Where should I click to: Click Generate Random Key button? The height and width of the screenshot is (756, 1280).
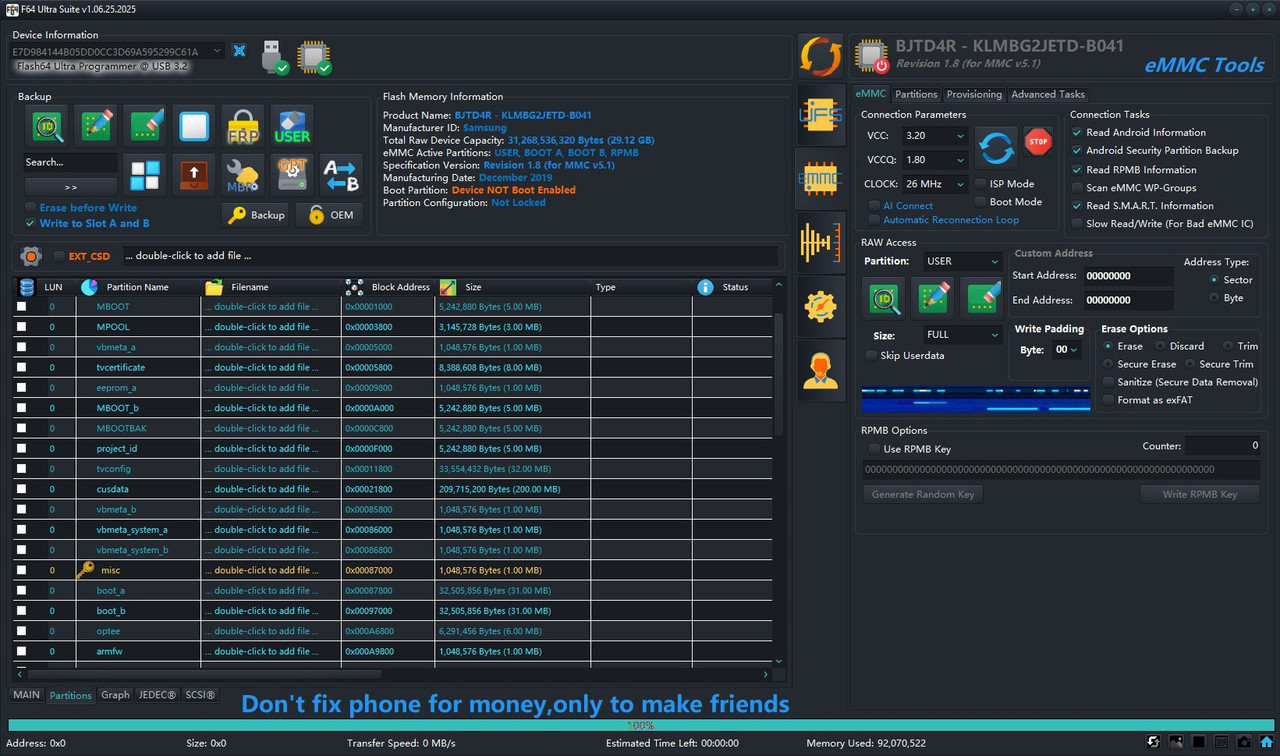(923, 494)
